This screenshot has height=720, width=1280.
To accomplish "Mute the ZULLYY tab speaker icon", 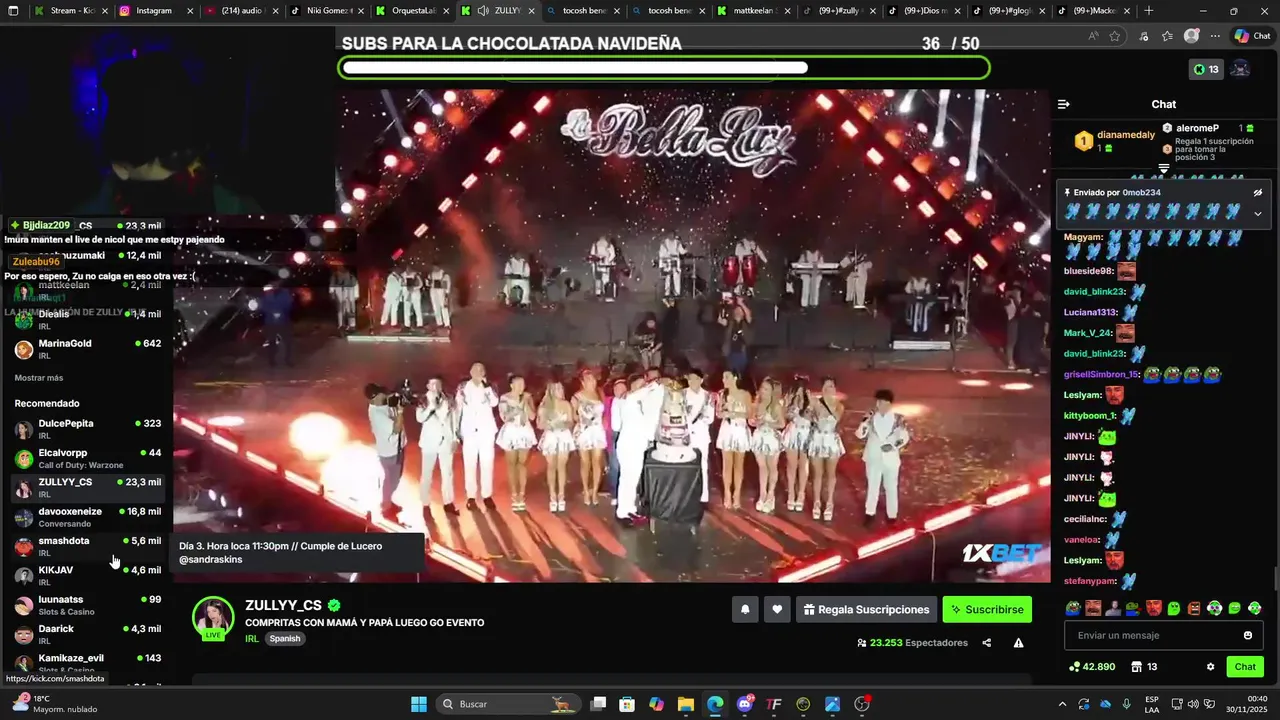I will click(484, 10).
